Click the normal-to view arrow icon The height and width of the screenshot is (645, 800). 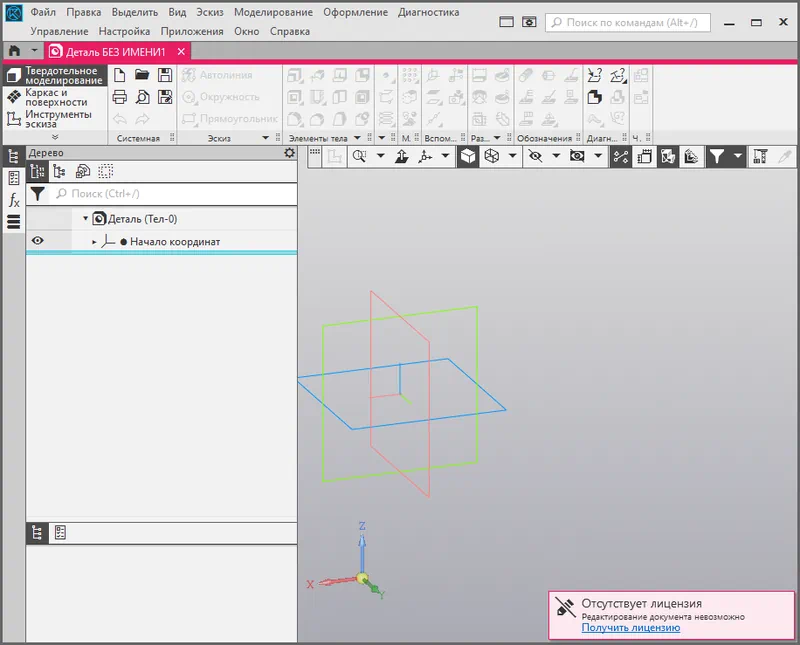(402, 157)
